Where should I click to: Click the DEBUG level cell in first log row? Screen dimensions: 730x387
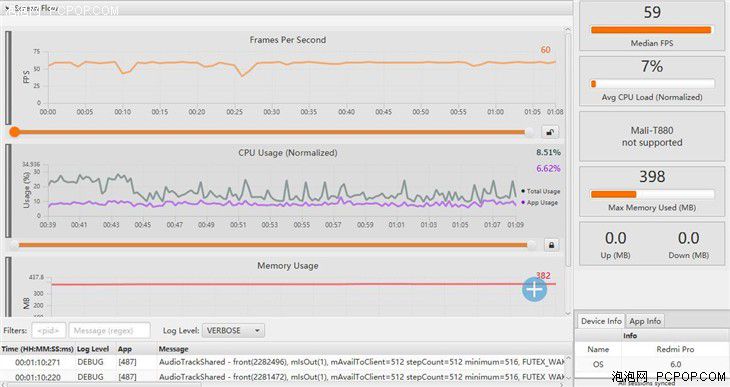pyautogui.click(x=90, y=362)
